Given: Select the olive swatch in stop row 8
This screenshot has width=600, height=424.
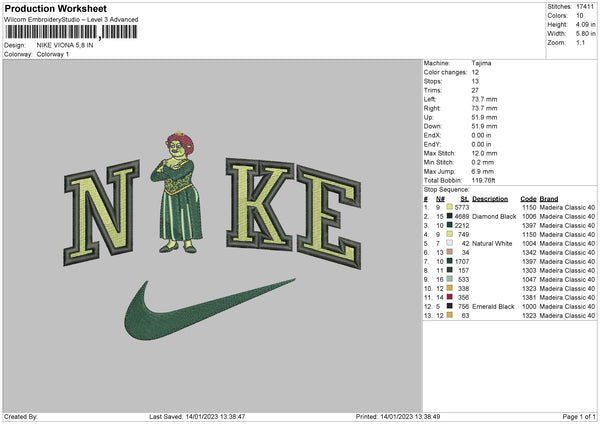Looking at the screenshot, I should (450, 270).
